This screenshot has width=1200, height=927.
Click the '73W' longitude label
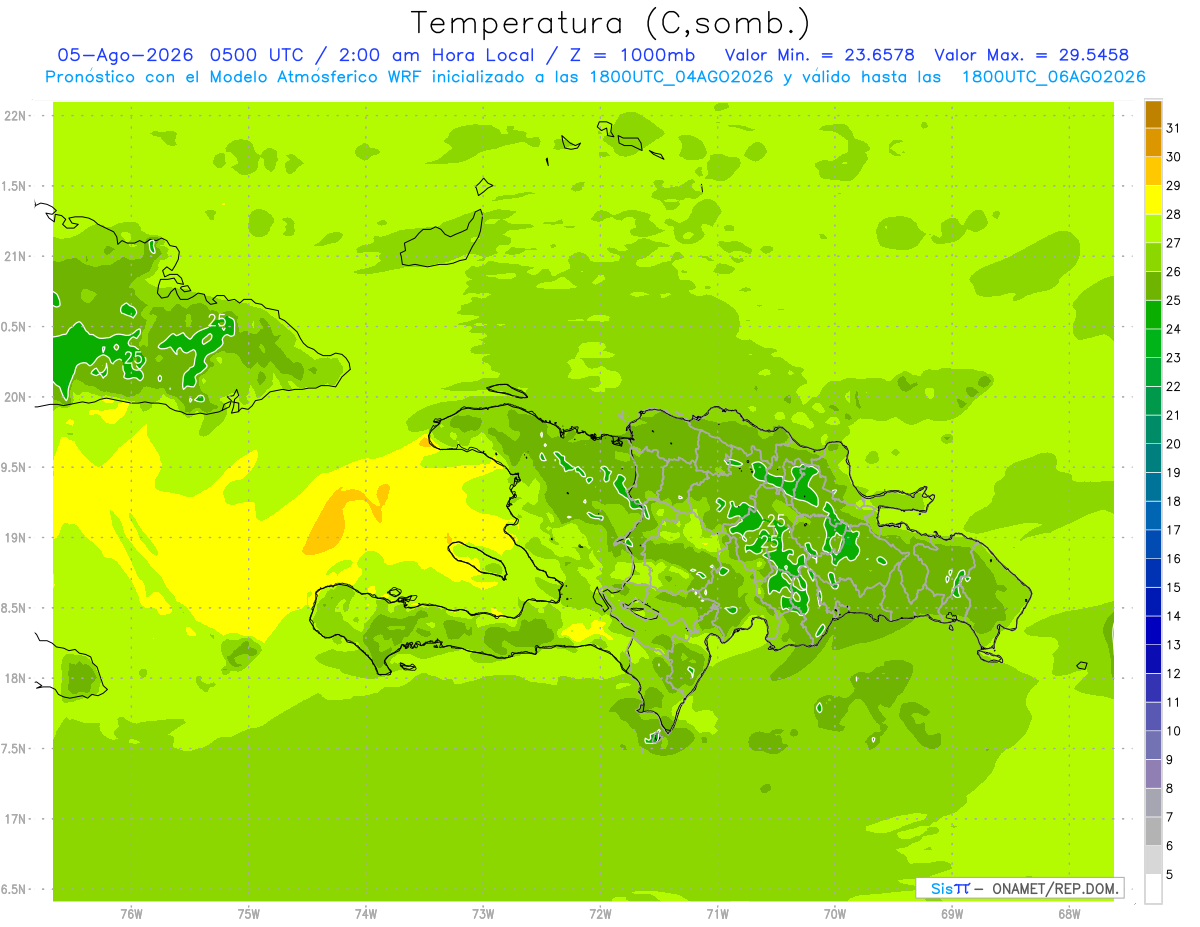tap(483, 914)
